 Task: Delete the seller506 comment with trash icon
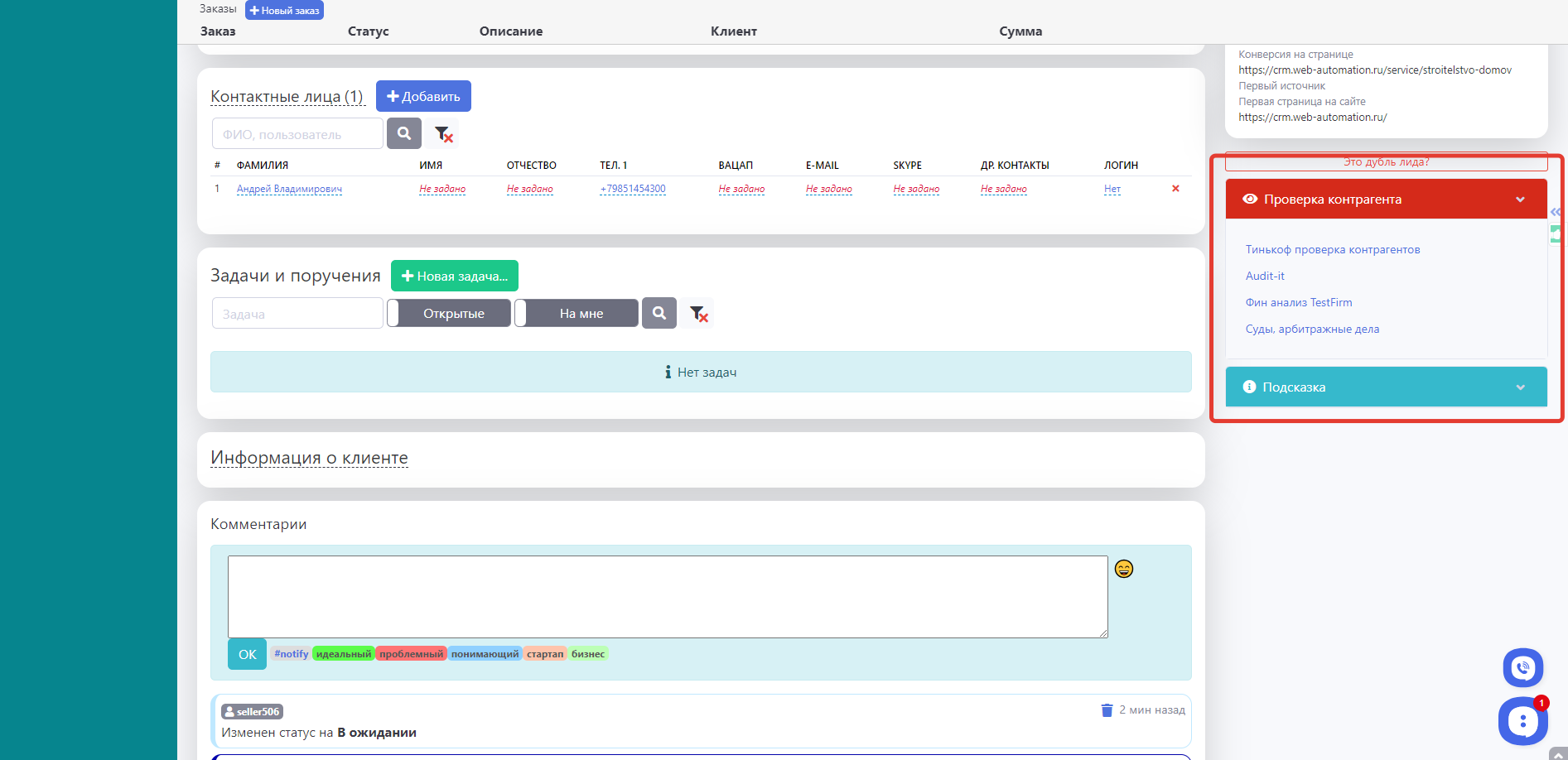(x=1106, y=710)
